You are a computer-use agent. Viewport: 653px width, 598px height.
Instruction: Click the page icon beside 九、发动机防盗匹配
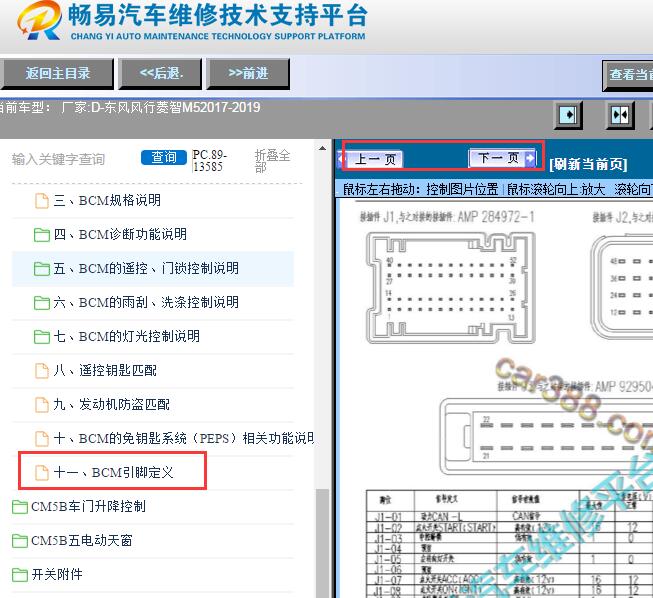41,405
